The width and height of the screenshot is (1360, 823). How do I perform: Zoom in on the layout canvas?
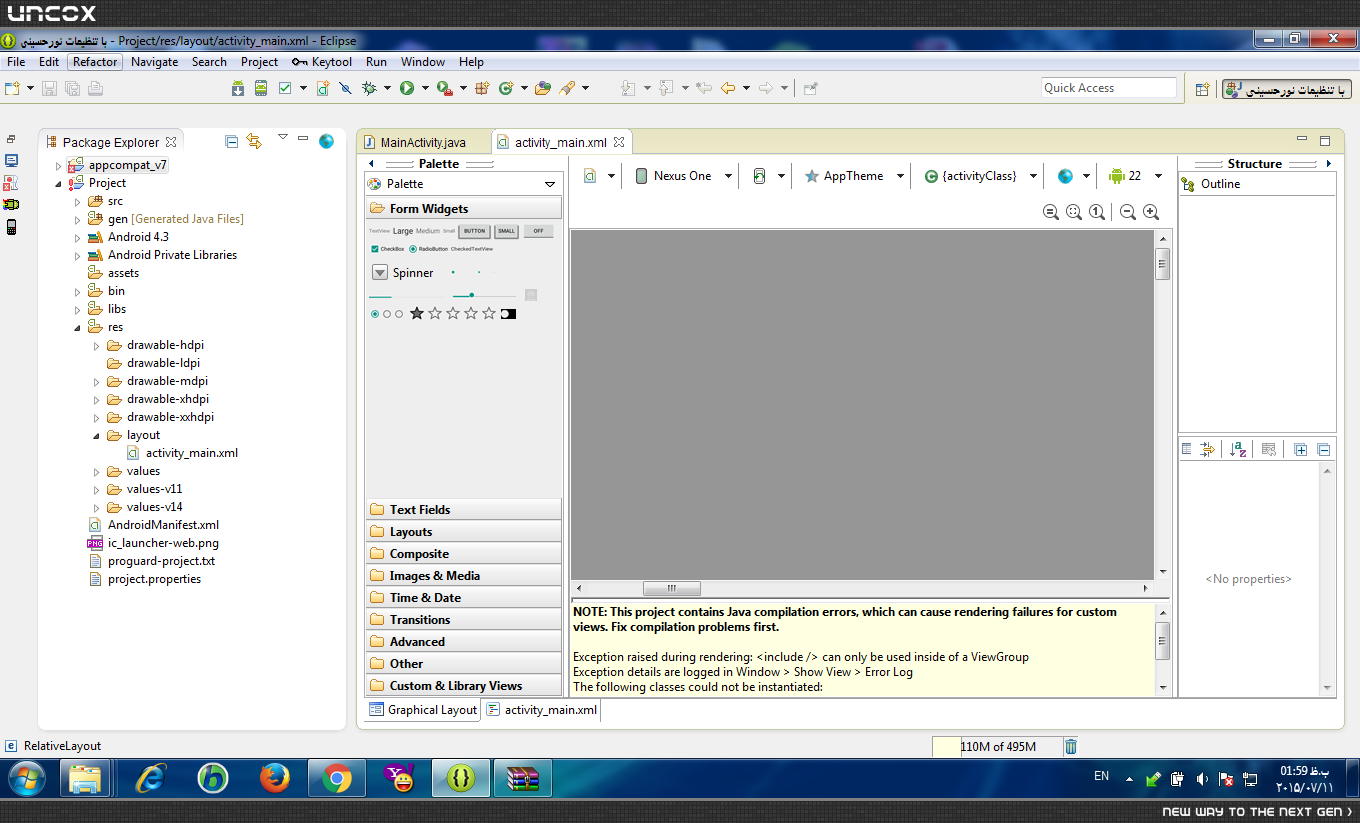coord(1151,212)
